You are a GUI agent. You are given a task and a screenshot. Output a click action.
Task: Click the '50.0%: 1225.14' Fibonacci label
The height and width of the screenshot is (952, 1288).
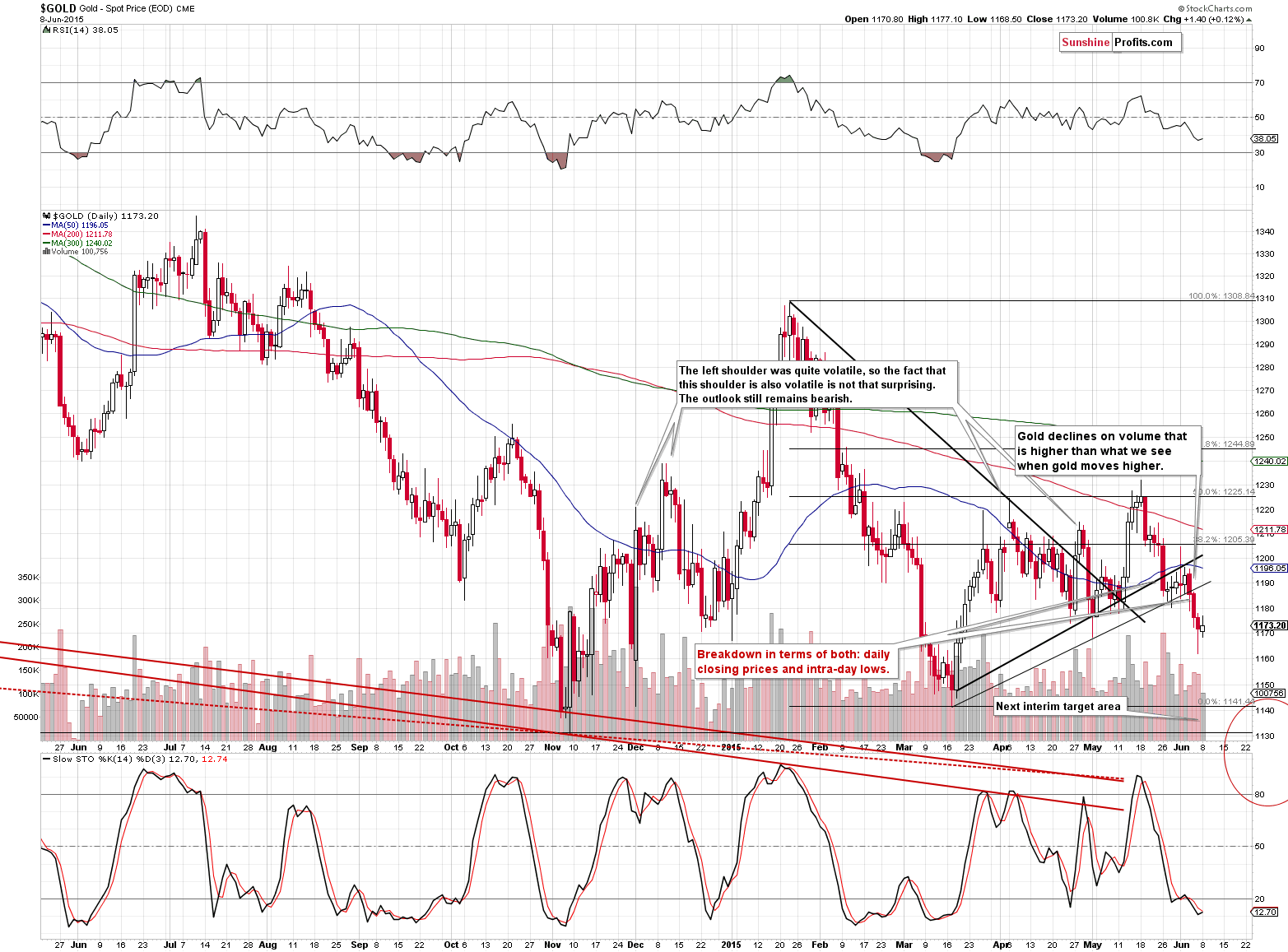[1224, 491]
